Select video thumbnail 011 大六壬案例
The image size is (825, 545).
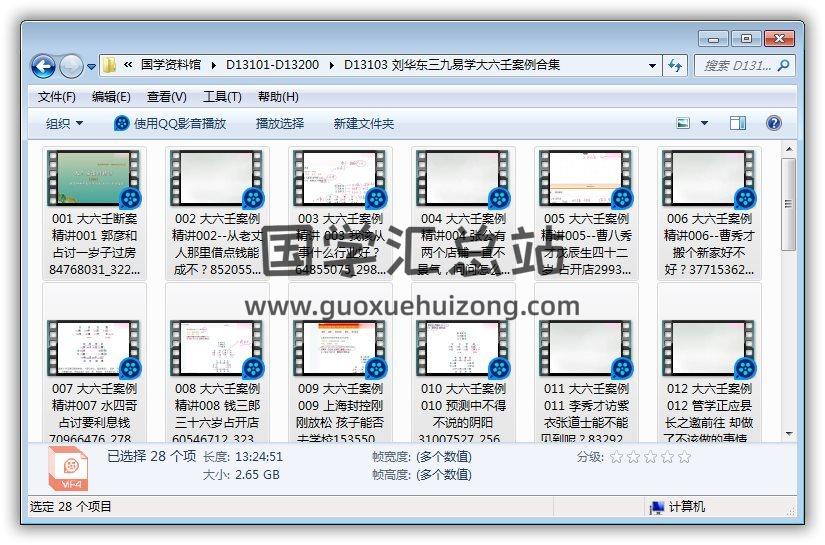pyautogui.click(x=586, y=348)
